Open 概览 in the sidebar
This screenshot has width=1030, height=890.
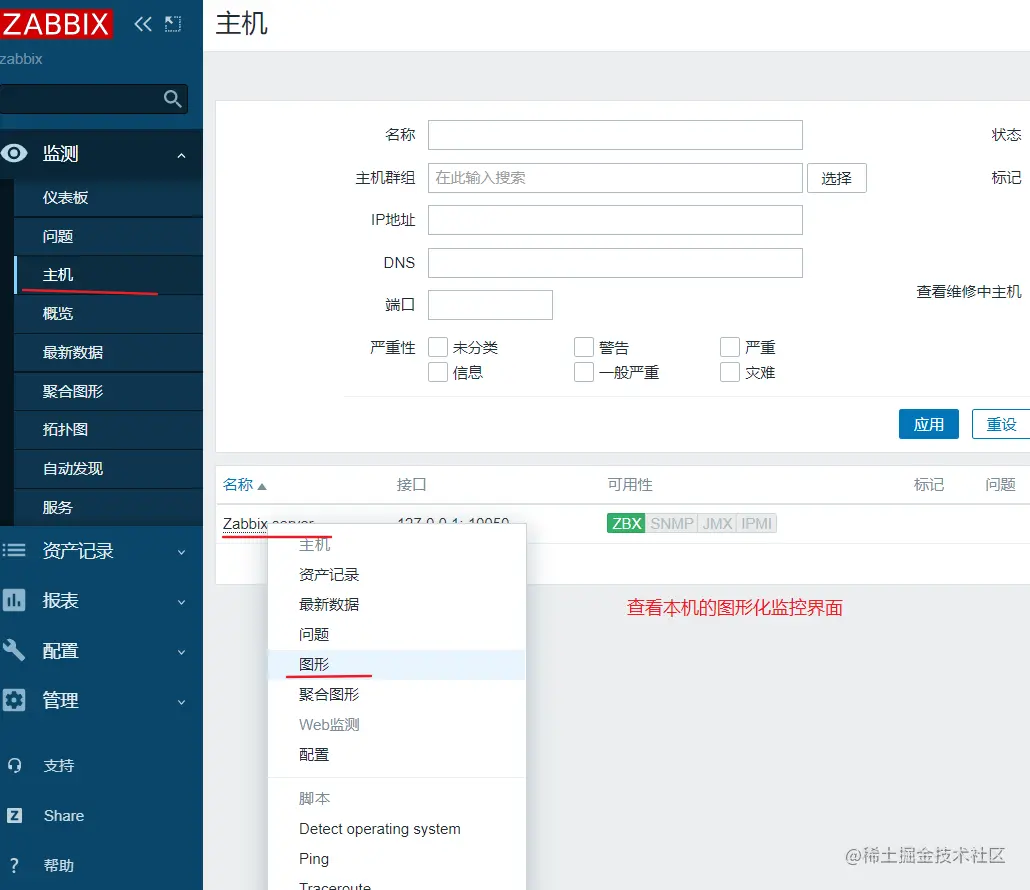(108, 313)
